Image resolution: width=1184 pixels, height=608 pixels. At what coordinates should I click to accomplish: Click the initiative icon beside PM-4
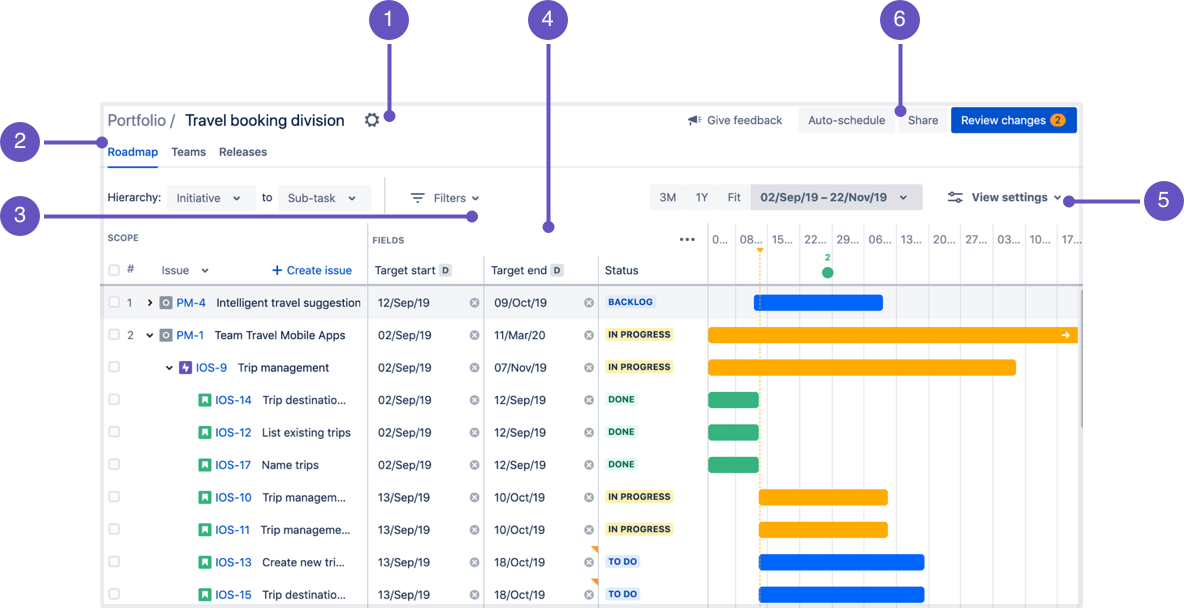tap(166, 303)
